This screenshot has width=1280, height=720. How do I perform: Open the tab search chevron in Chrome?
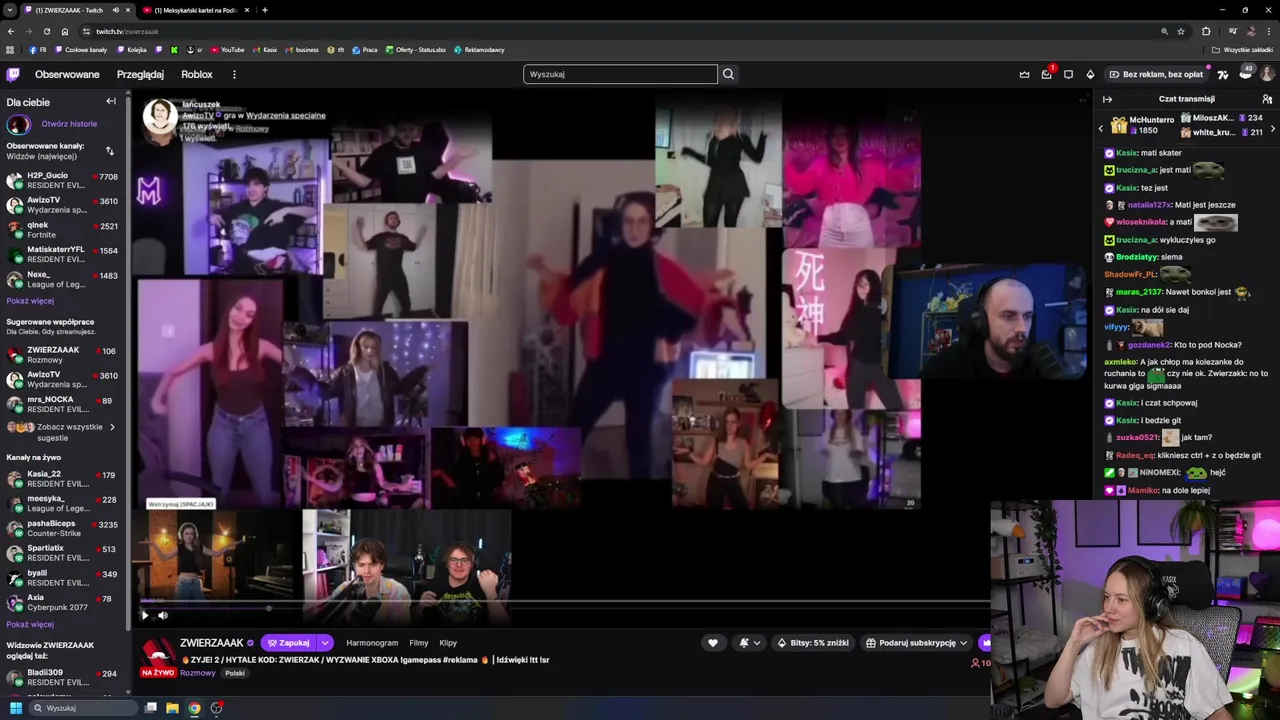tap(10, 10)
